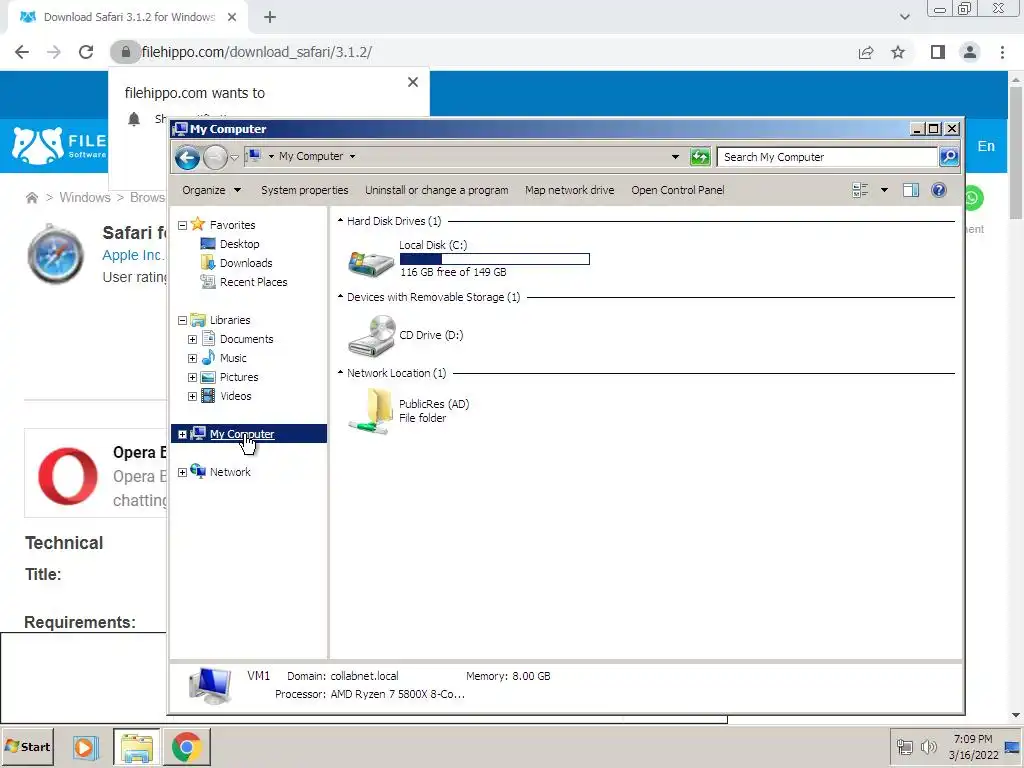The image size is (1024, 768).
Task: Close the filehippo.com notification prompt
Action: pos(413,82)
